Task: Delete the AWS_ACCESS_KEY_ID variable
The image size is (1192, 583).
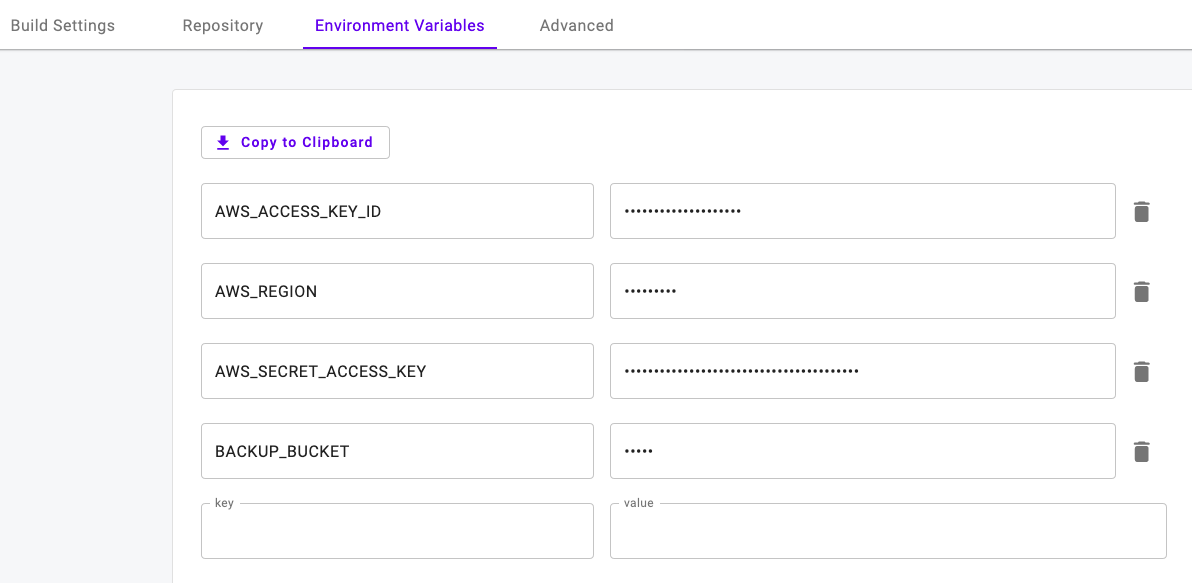Action: [x=1141, y=212]
